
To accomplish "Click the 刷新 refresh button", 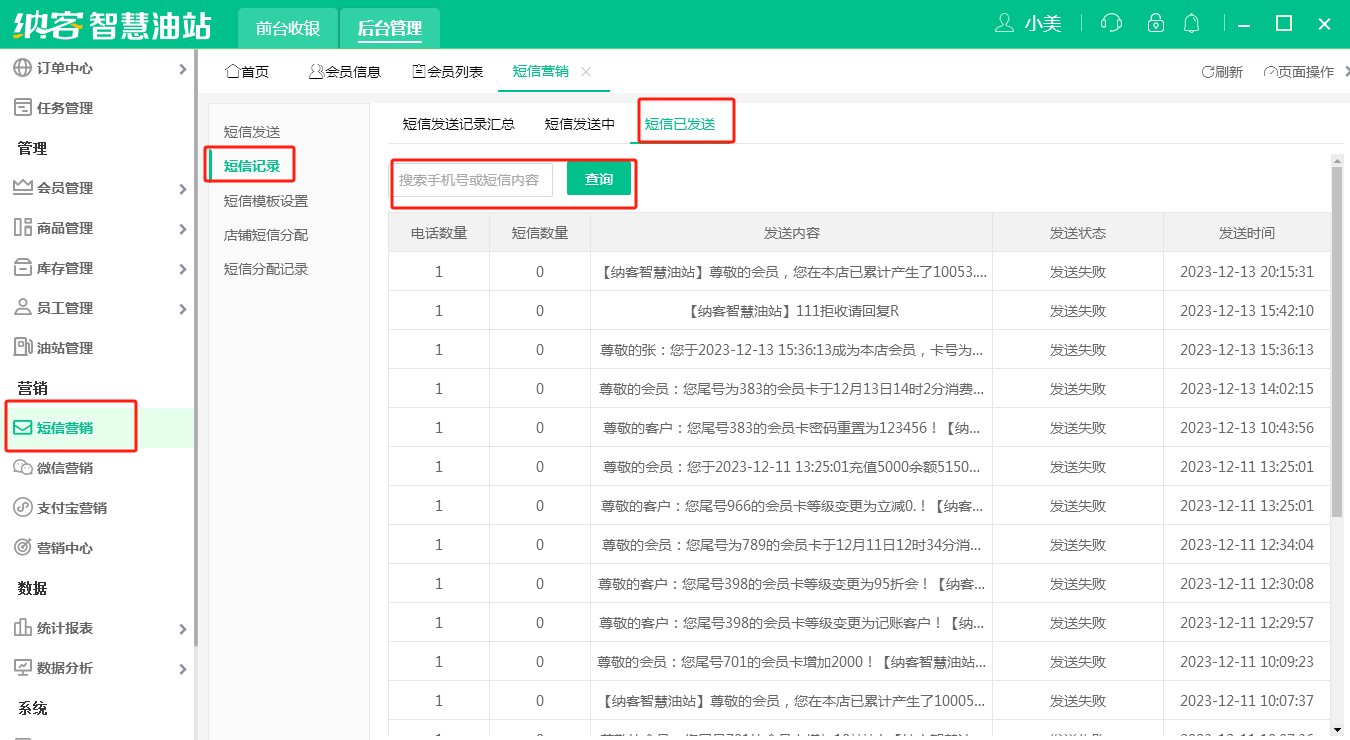I will pos(1222,72).
